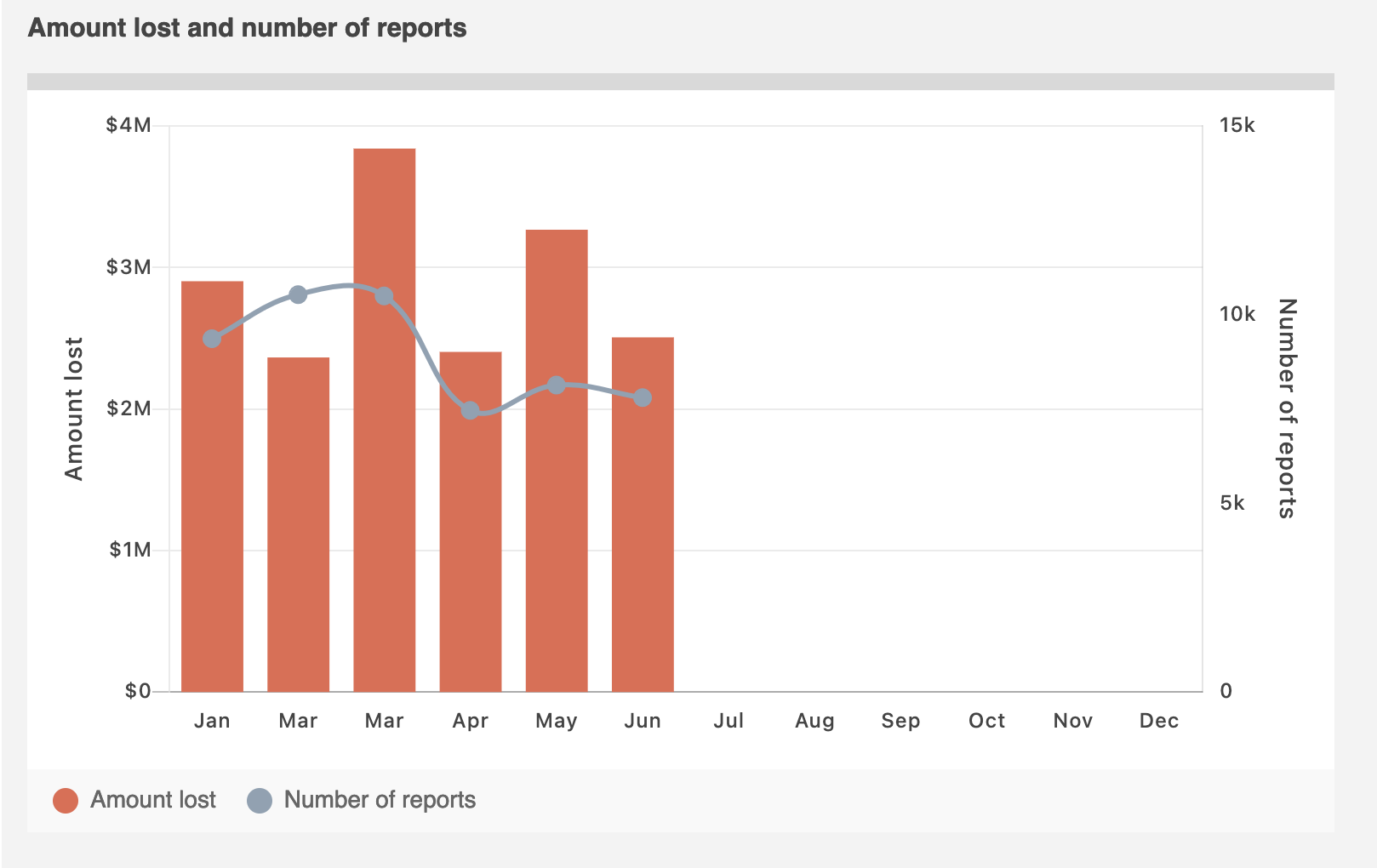Click the red Amount lost legend circle
1377x868 pixels.
[66, 800]
